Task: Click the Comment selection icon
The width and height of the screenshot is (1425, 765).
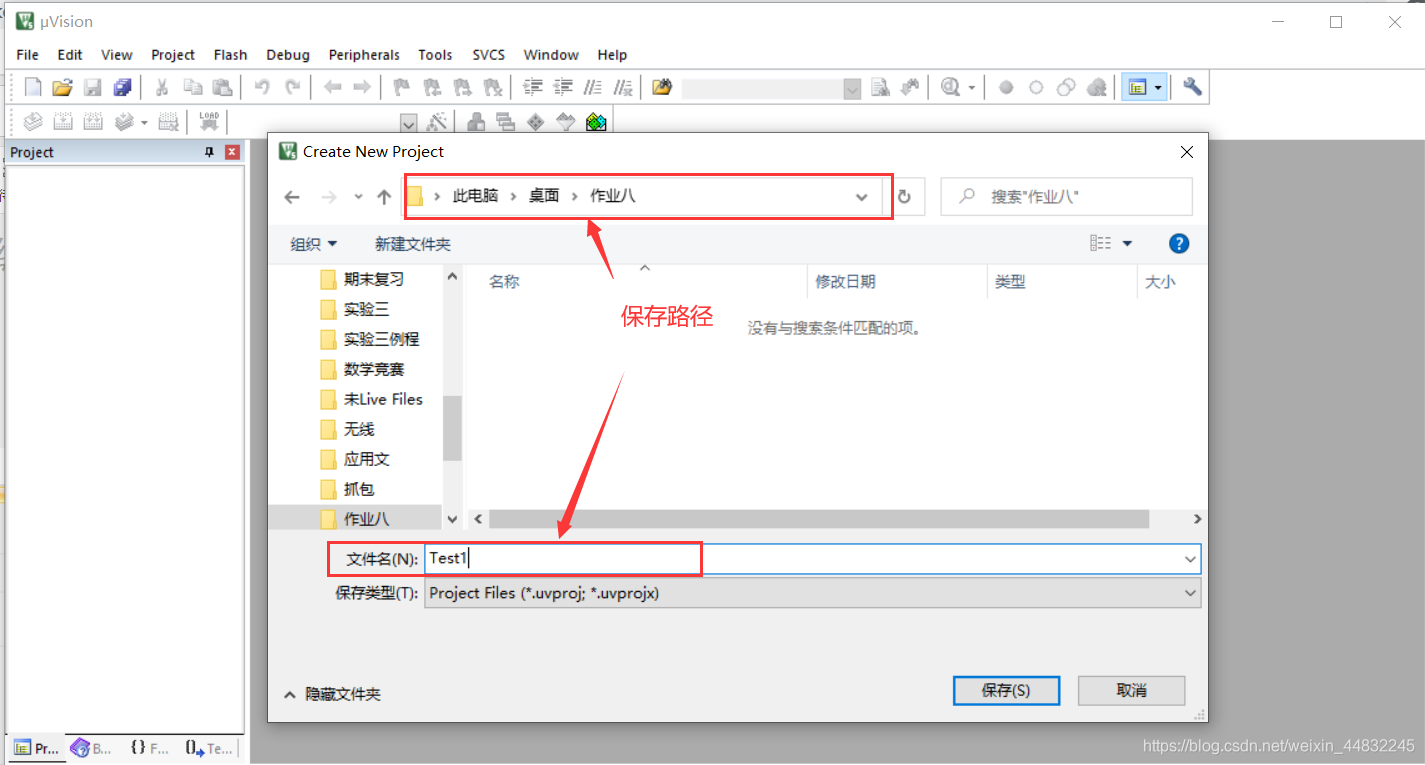Action: pos(593,87)
